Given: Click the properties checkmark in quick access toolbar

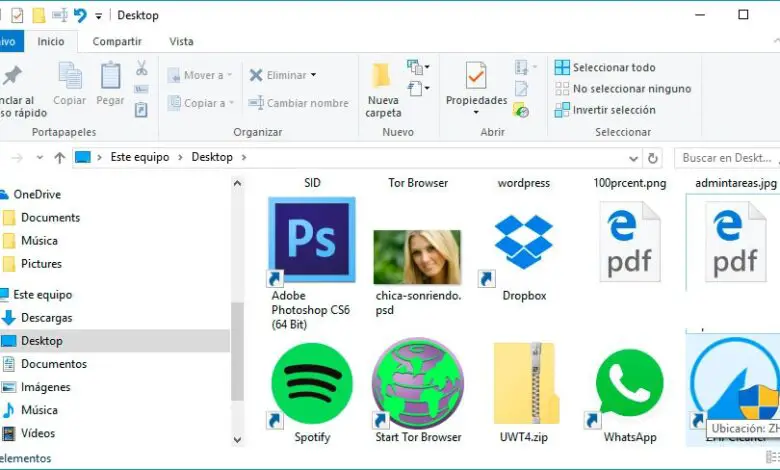Looking at the screenshot, I should (x=17, y=15).
